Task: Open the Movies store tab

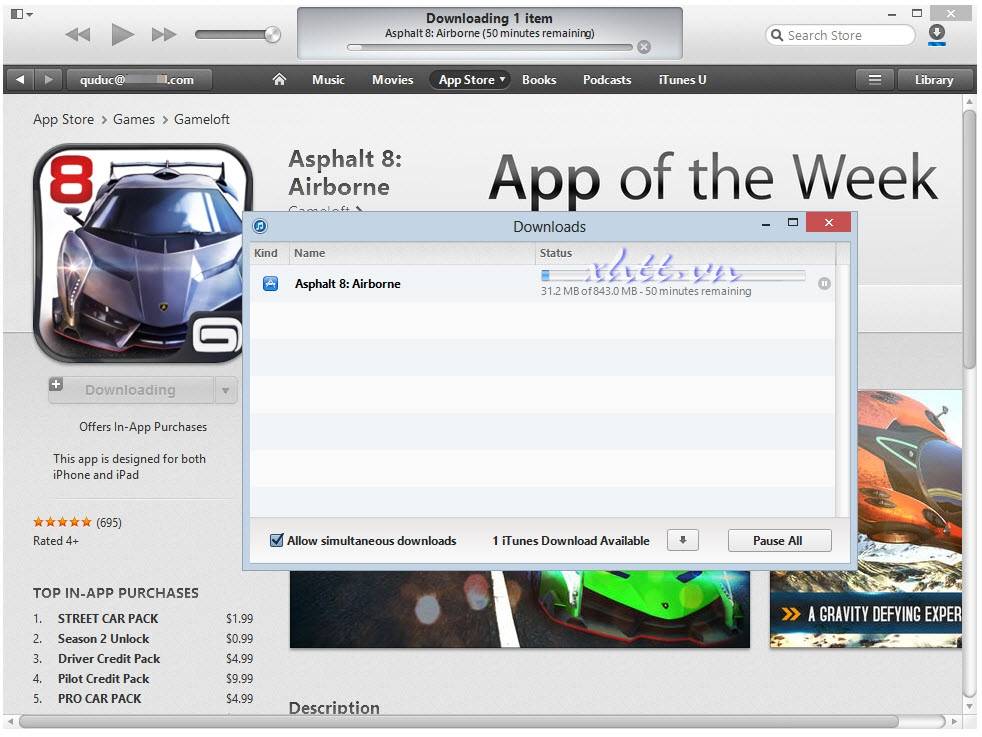Action: click(393, 80)
